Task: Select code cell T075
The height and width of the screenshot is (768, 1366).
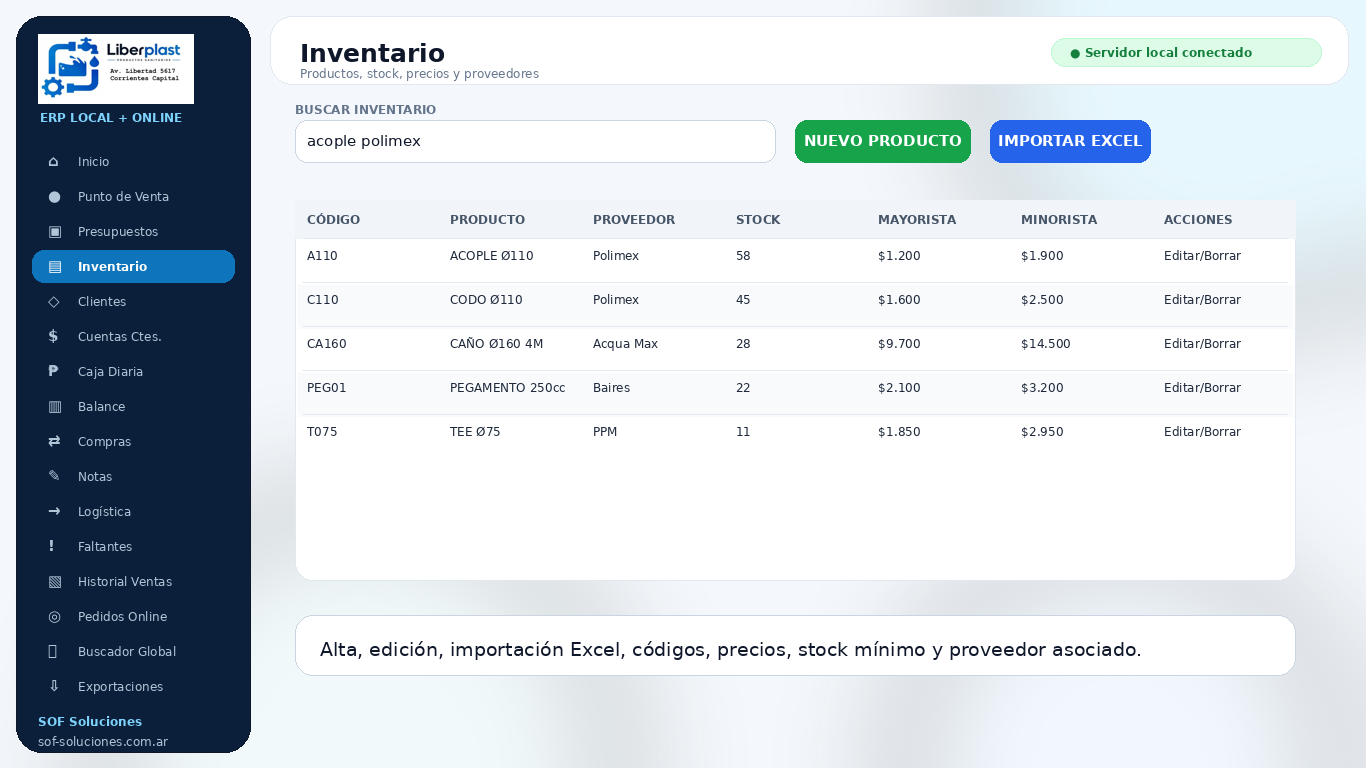Action: 322,432
